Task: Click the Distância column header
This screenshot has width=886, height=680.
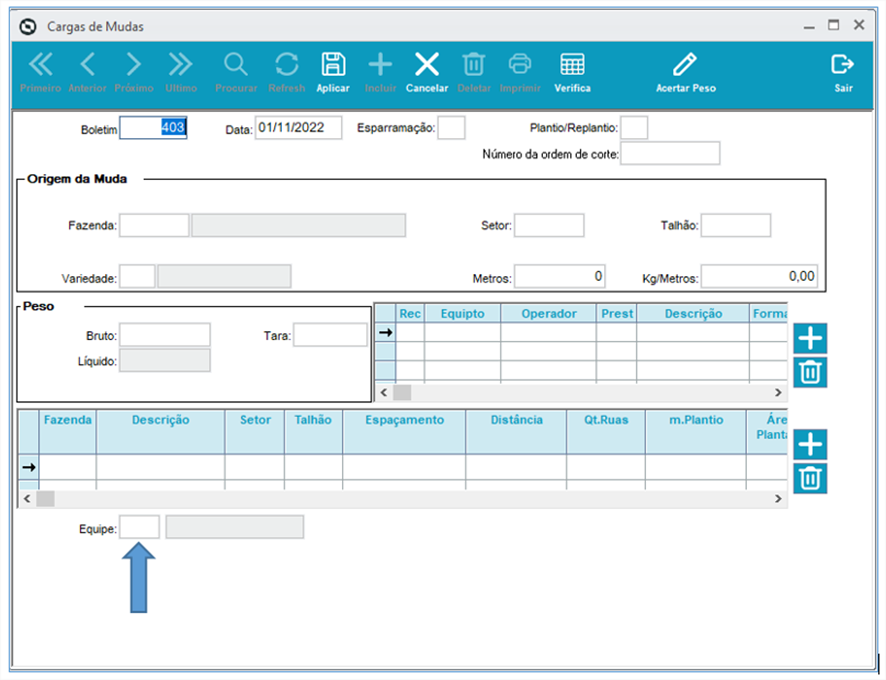Action: [x=516, y=432]
